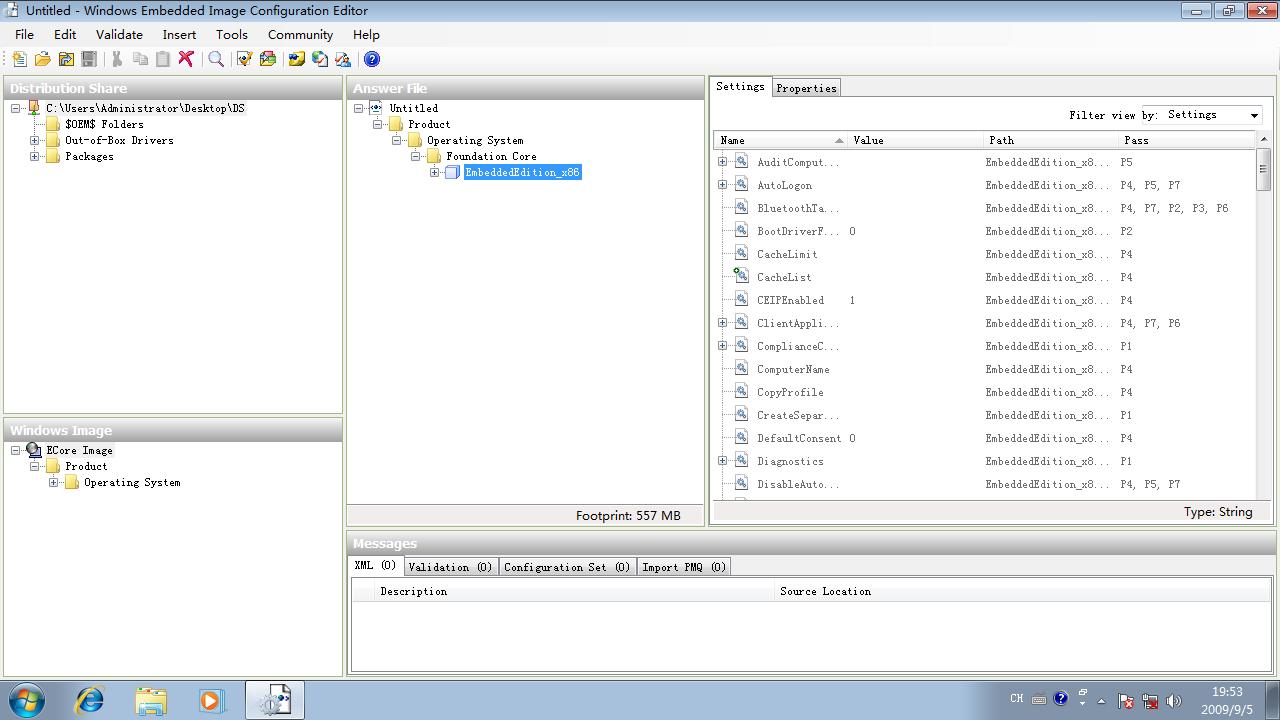The height and width of the screenshot is (720, 1280).
Task: Click the Validate checkmark toolbar icon
Action: pos(244,59)
